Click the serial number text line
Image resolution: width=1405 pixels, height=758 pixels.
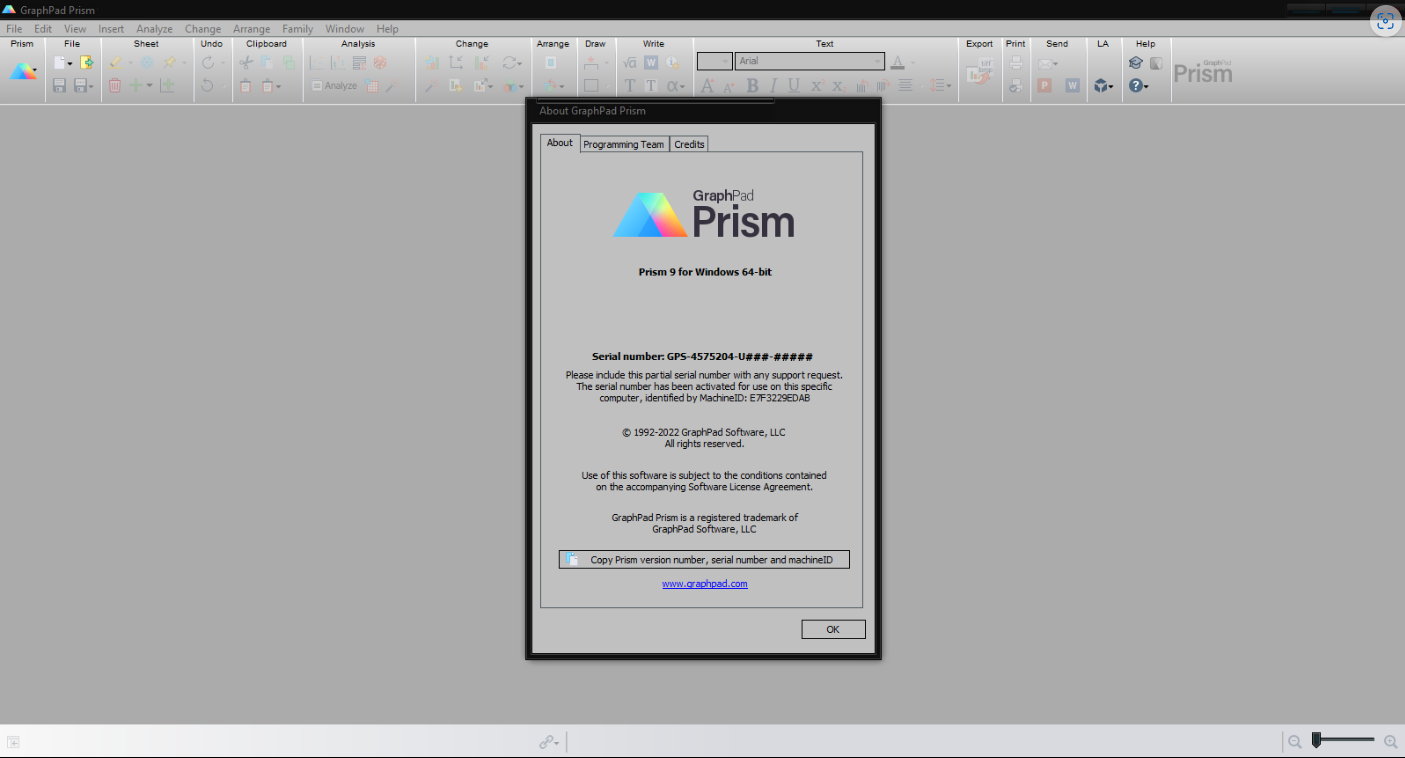tap(702, 357)
